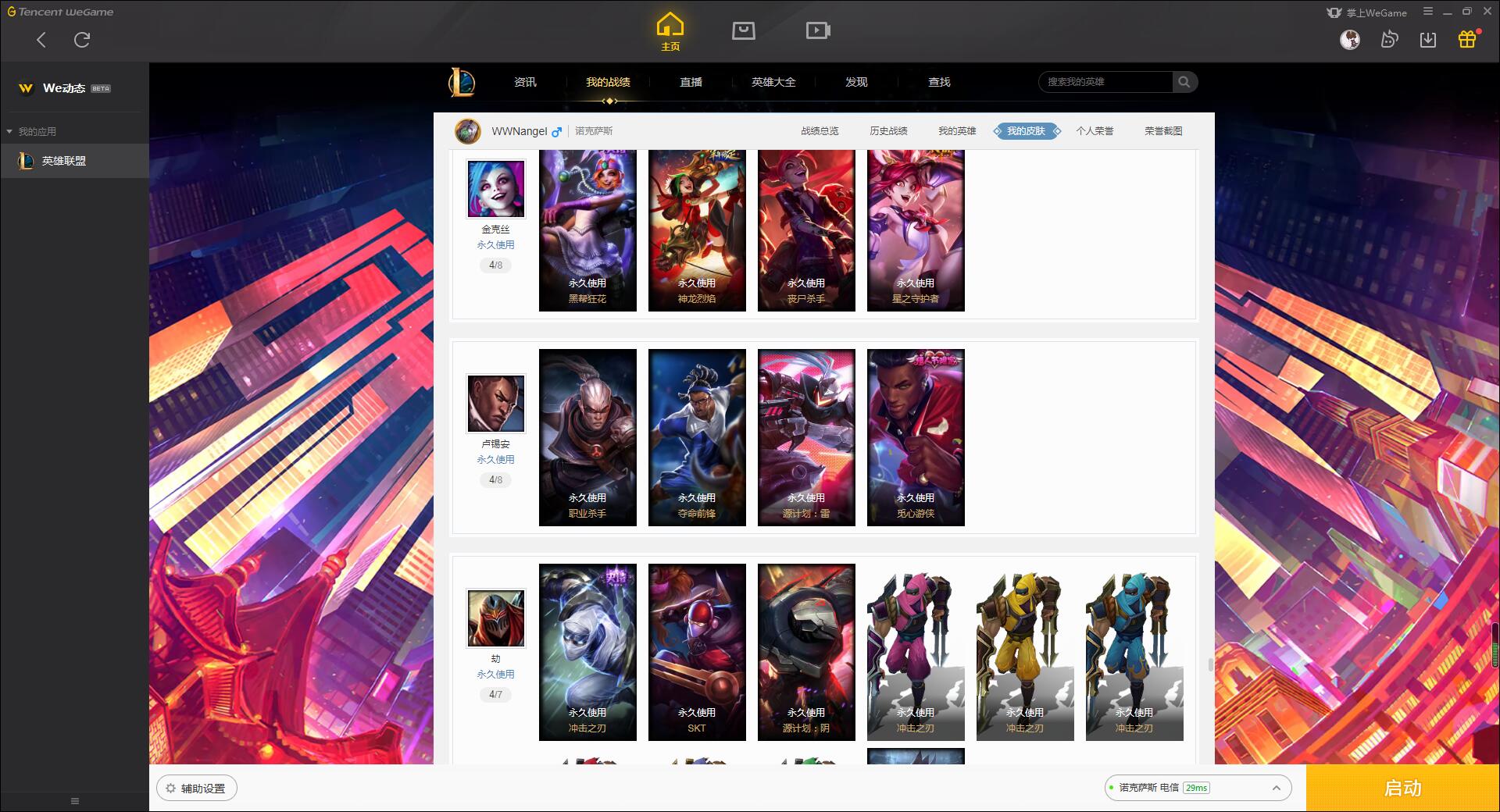The height and width of the screenshot is (812, 1500).
Task: Open 辅助设置 settings button
Action: pos(197,789)
